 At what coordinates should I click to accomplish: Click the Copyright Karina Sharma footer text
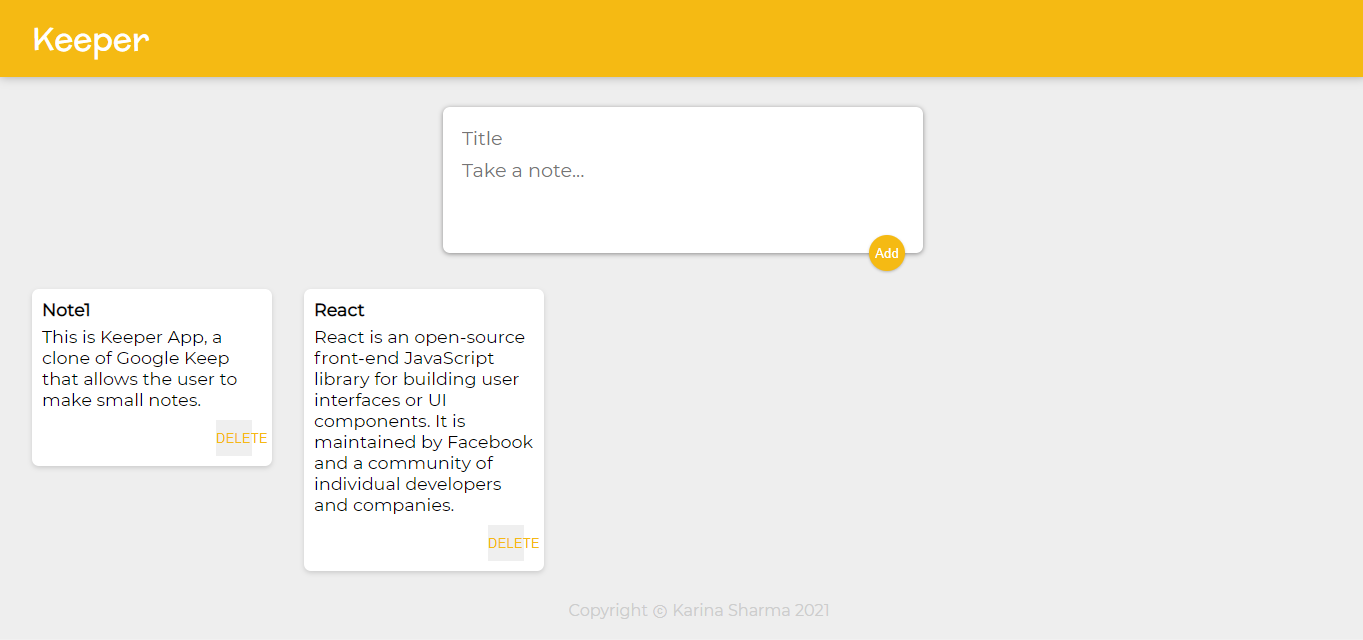pos(699,610)
